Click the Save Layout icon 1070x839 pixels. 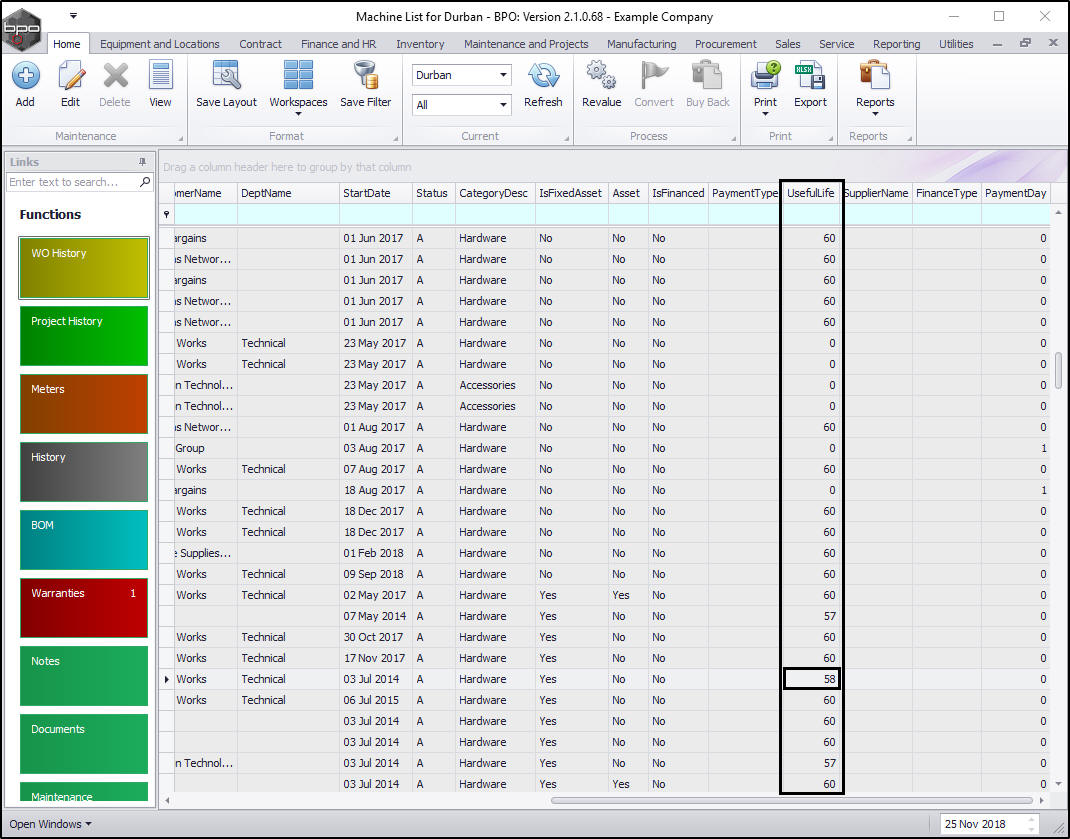click(226, 76)
